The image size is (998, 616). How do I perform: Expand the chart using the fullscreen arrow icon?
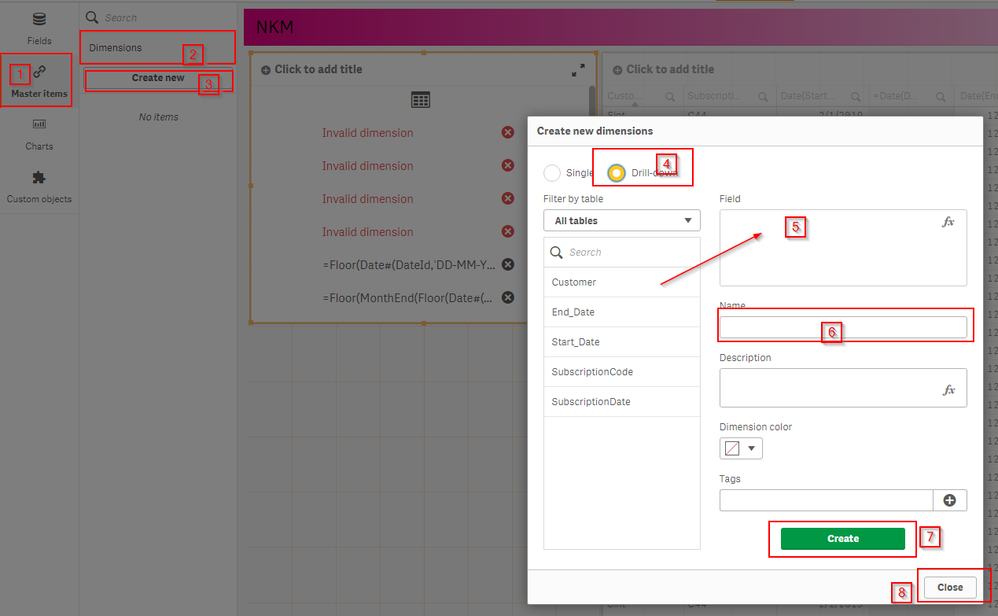[x=578, y=70]
